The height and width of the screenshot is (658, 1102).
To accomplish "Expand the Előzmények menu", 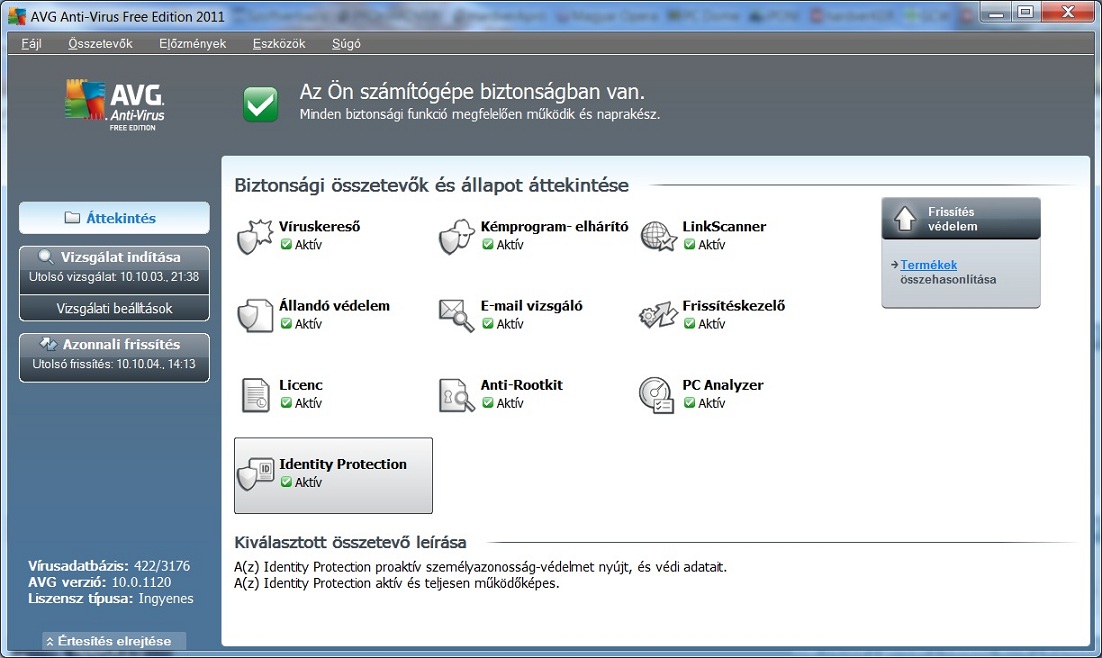I will pos(192,44).
